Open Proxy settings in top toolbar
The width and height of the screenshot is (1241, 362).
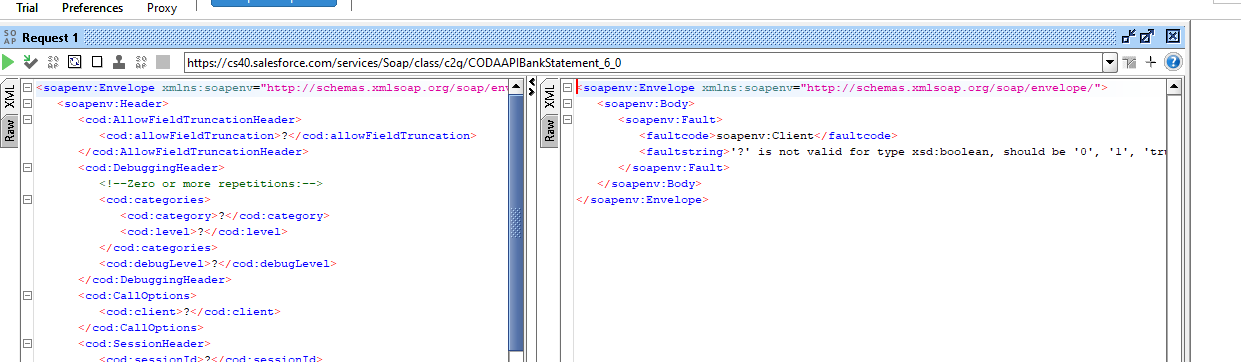pyautogui.click(x=162, y=8)
